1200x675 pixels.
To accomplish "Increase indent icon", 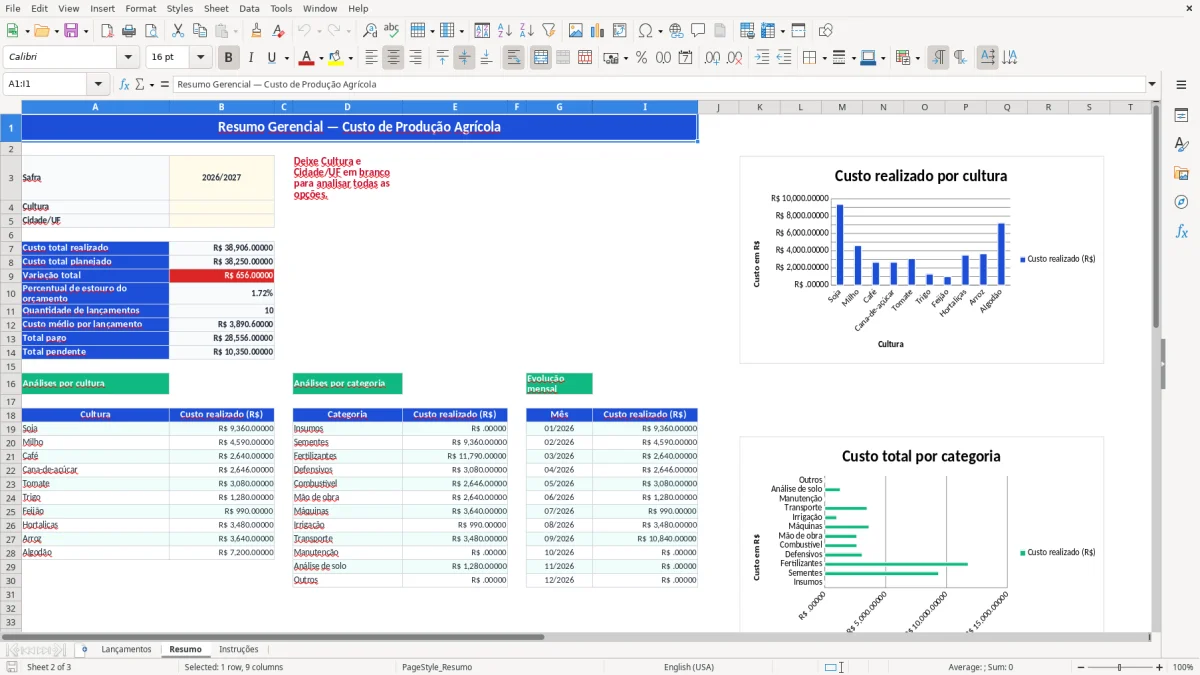I will (762, 58).
